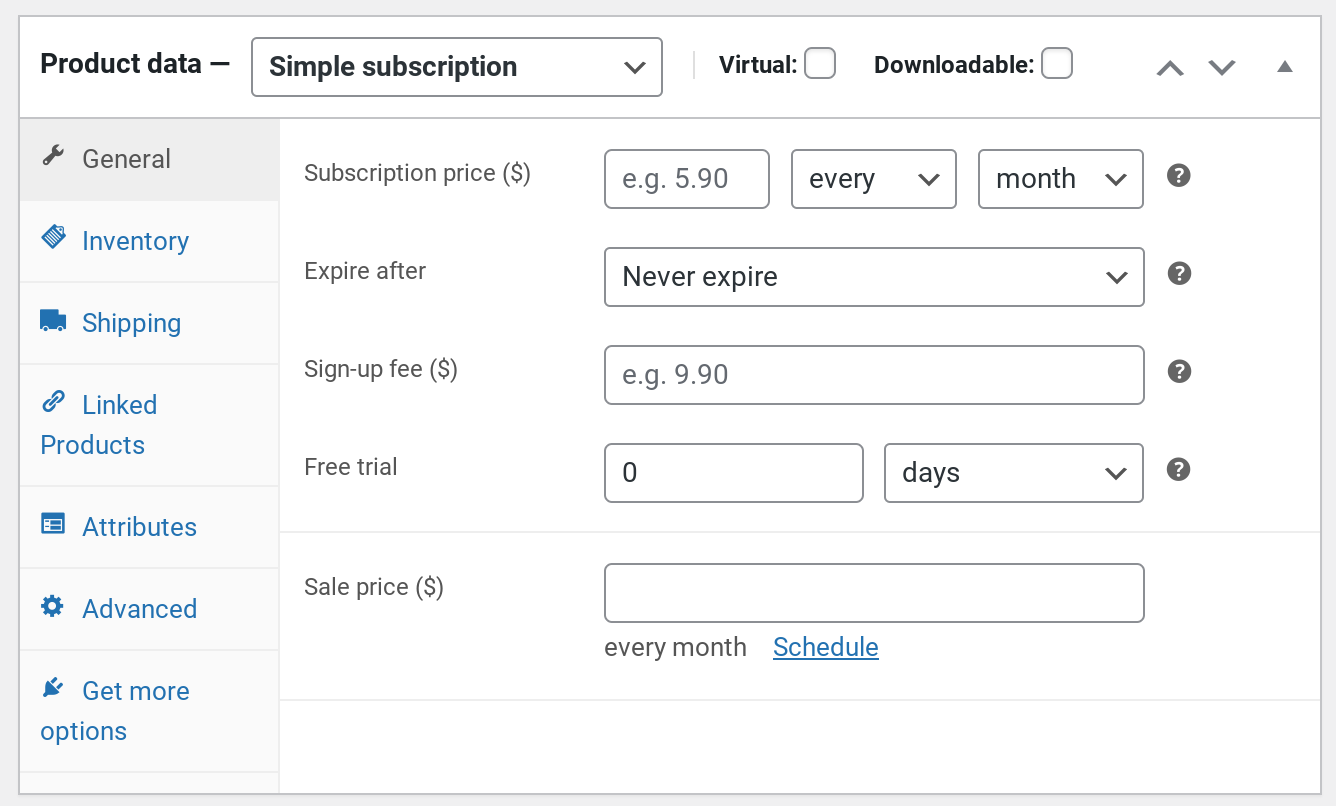Click the Inventory tag icon
Screen dimensions: 1336x806
[x=52, y=238]
